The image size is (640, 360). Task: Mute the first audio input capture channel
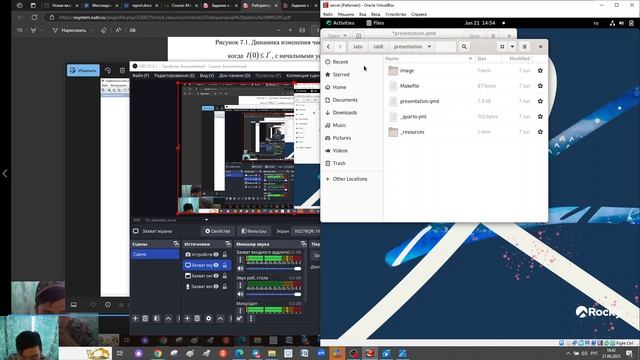click(x=240, y=269)
